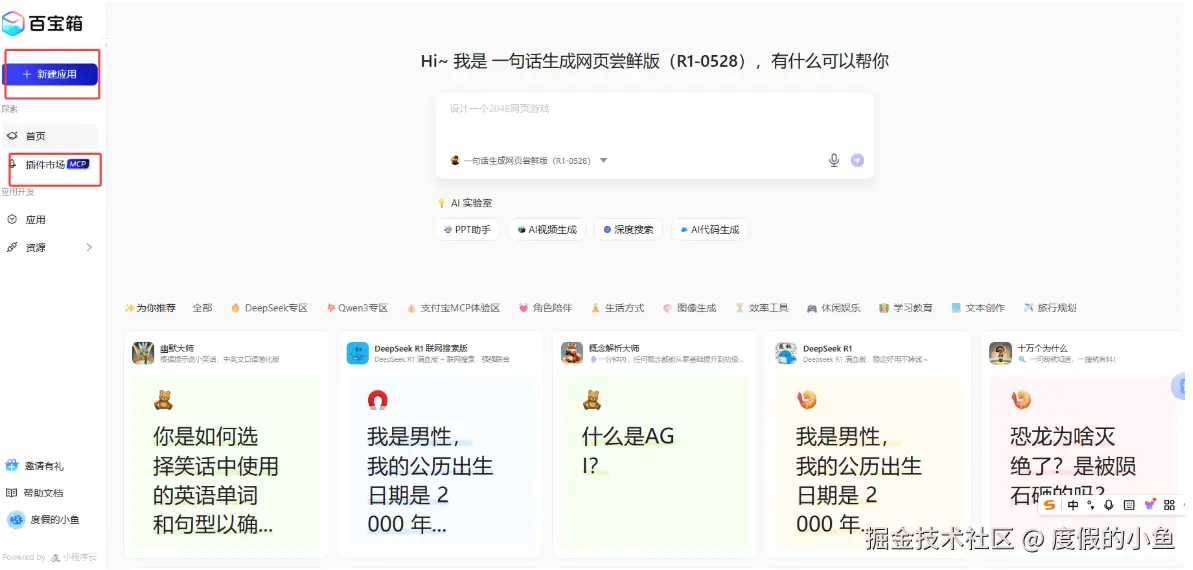Click the 小程序云 powered-by link
1193x570 pixels.
tap(75, 557)
